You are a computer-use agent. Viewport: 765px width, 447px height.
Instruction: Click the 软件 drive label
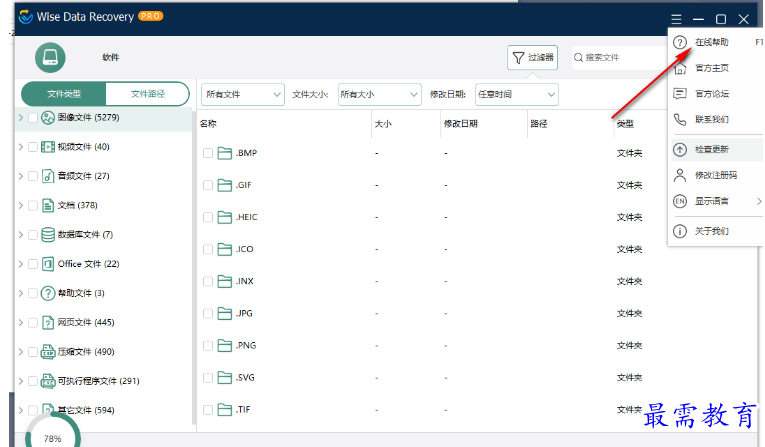click(111, 58)
